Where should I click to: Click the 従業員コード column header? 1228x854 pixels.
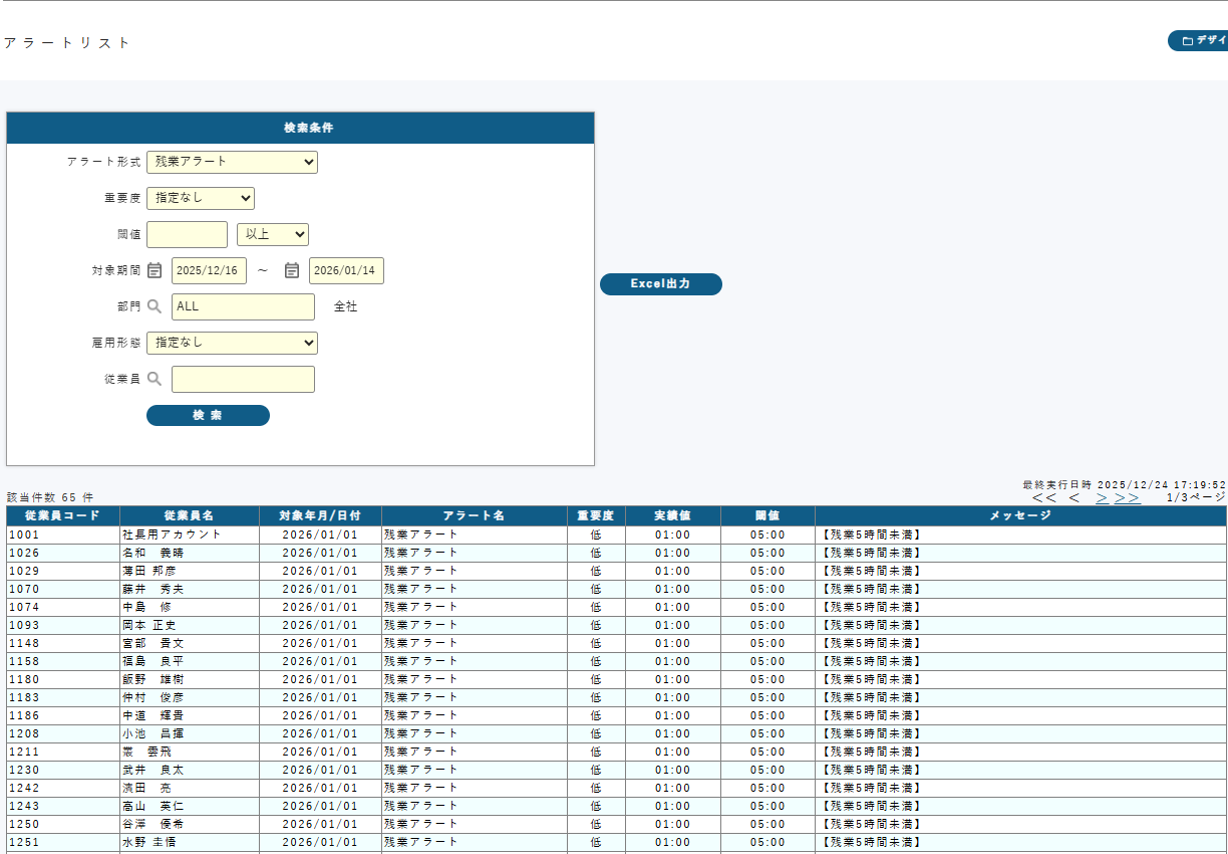pos(62,515)
